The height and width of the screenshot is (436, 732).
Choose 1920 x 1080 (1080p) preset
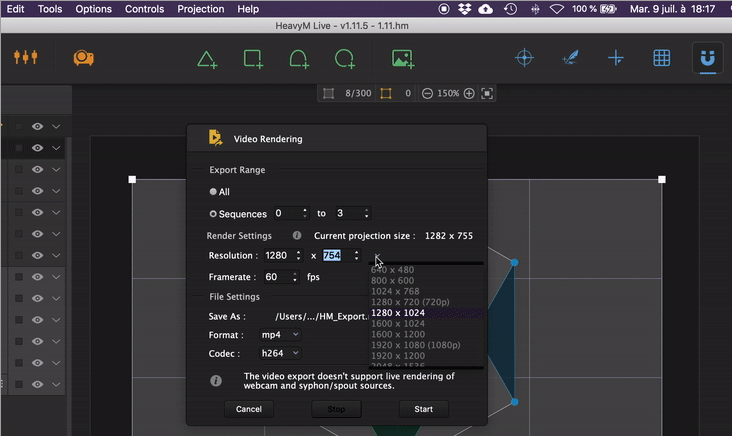click(x=426, y=345)
